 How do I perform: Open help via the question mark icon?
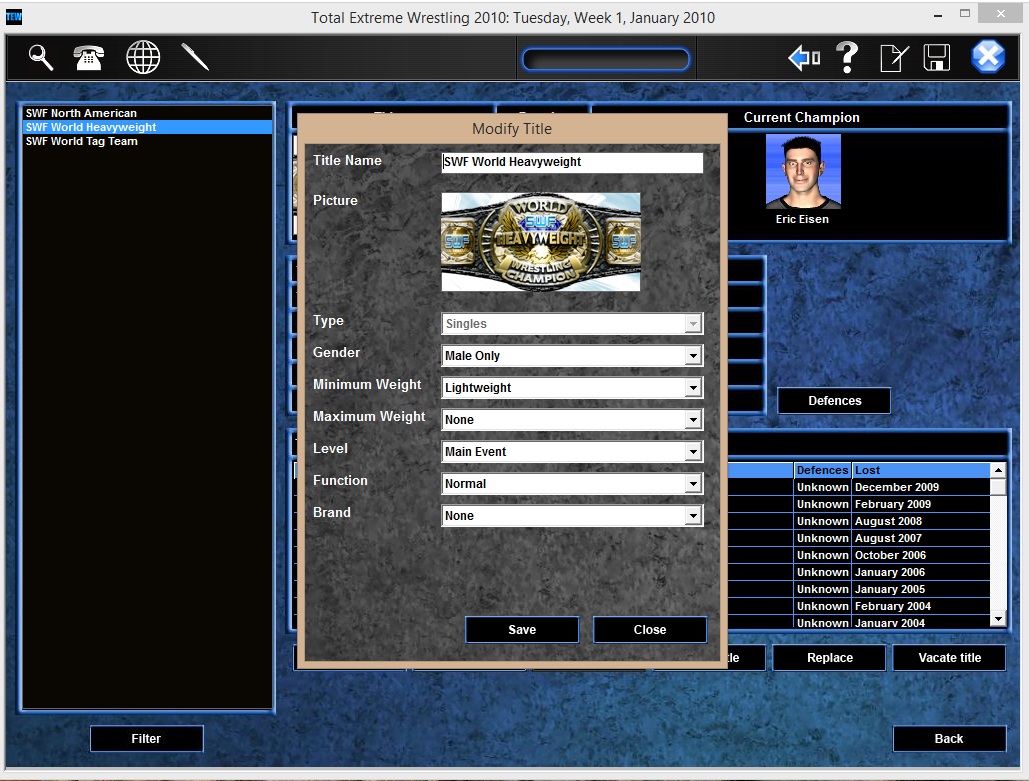[847, 57]
